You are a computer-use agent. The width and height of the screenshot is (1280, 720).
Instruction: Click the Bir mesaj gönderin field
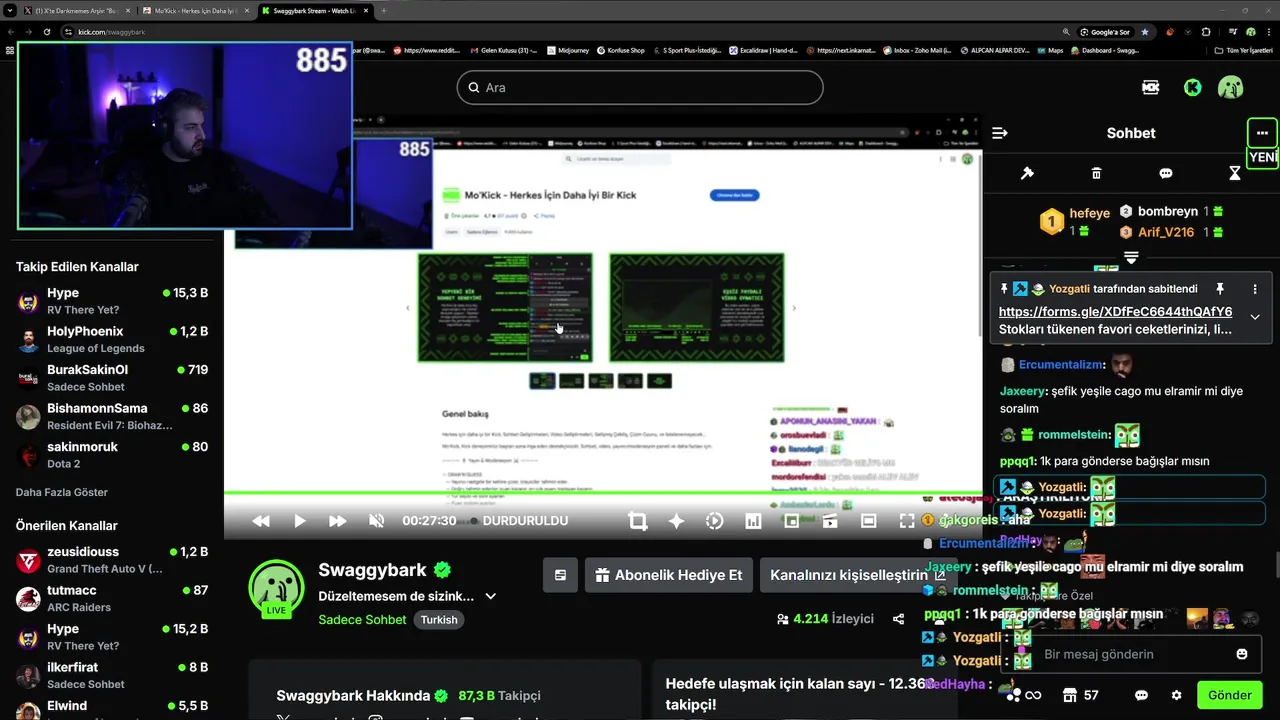[x=1130, y=654]
